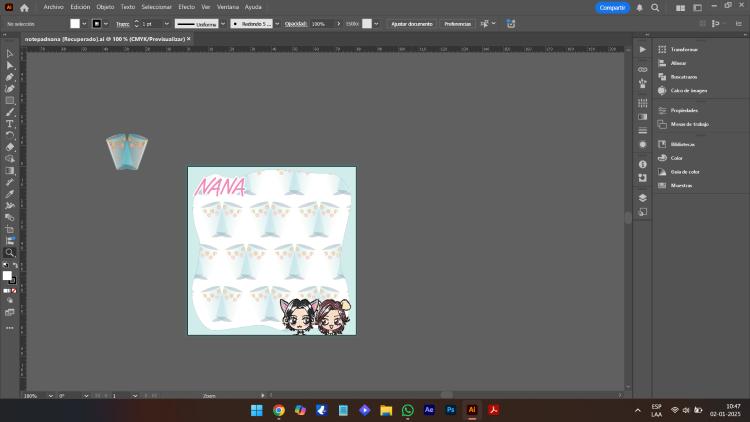This screenshot has width=750, height=422.
Task: Open the Stroke panel icon
Action: 642,131
